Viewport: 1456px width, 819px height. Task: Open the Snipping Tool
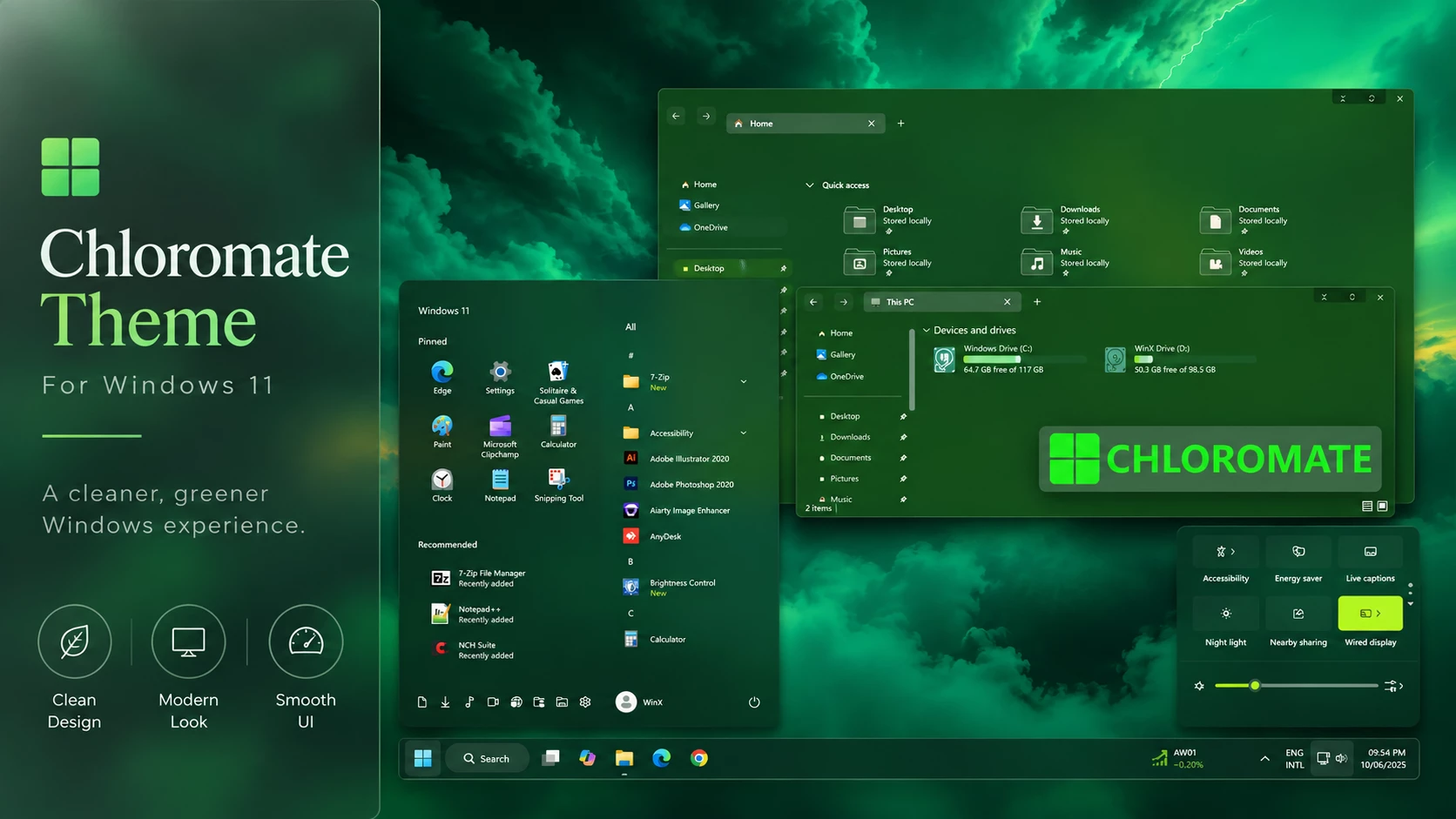(x=558, y=486)
